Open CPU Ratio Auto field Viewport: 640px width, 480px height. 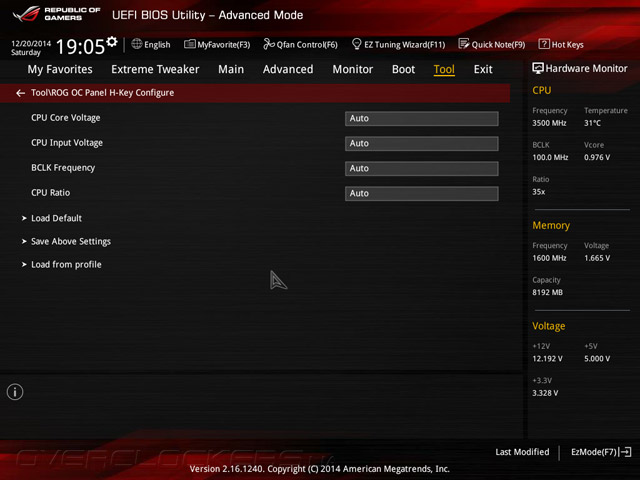422,193
